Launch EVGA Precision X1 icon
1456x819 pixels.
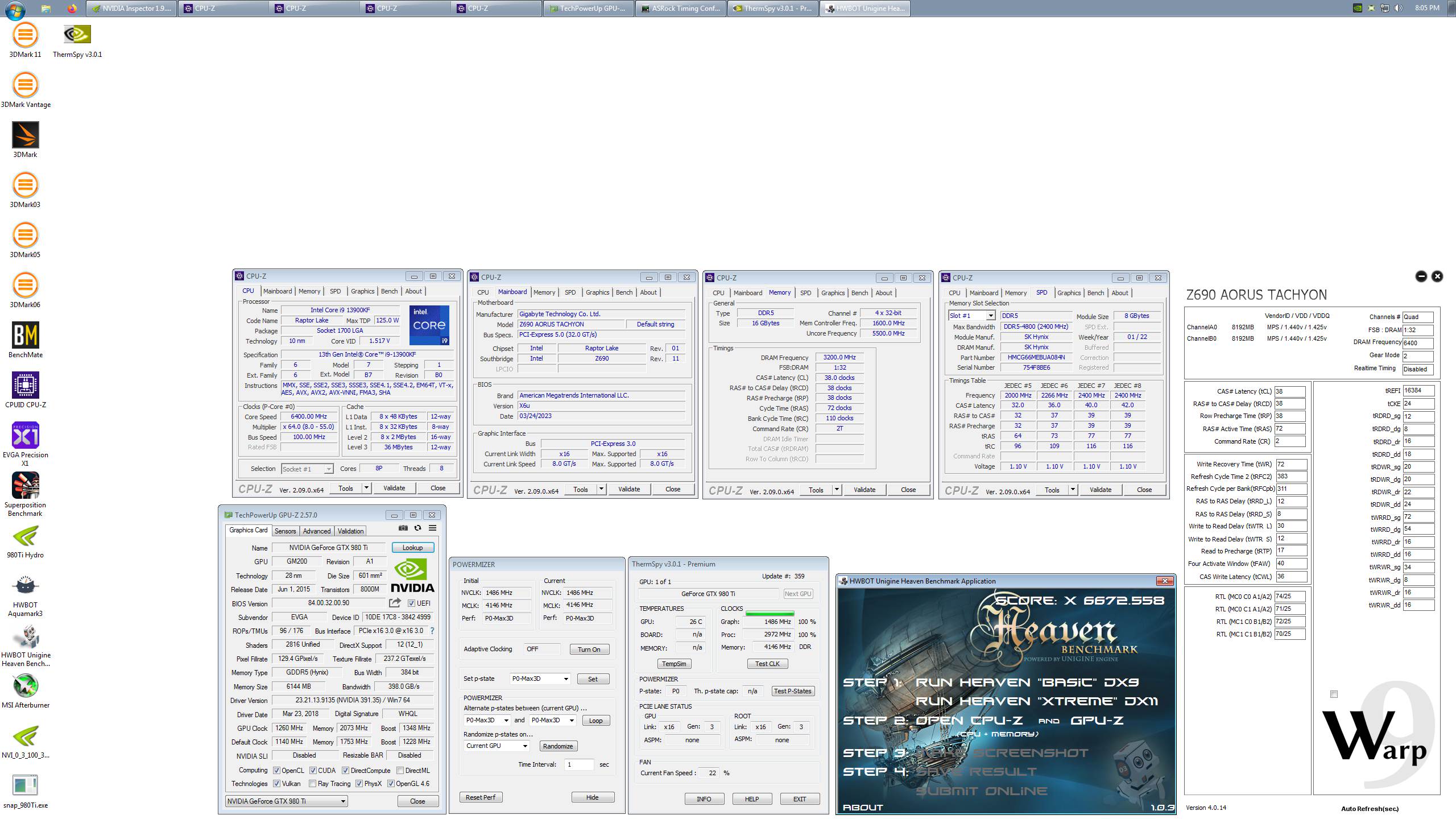[25, 445]
